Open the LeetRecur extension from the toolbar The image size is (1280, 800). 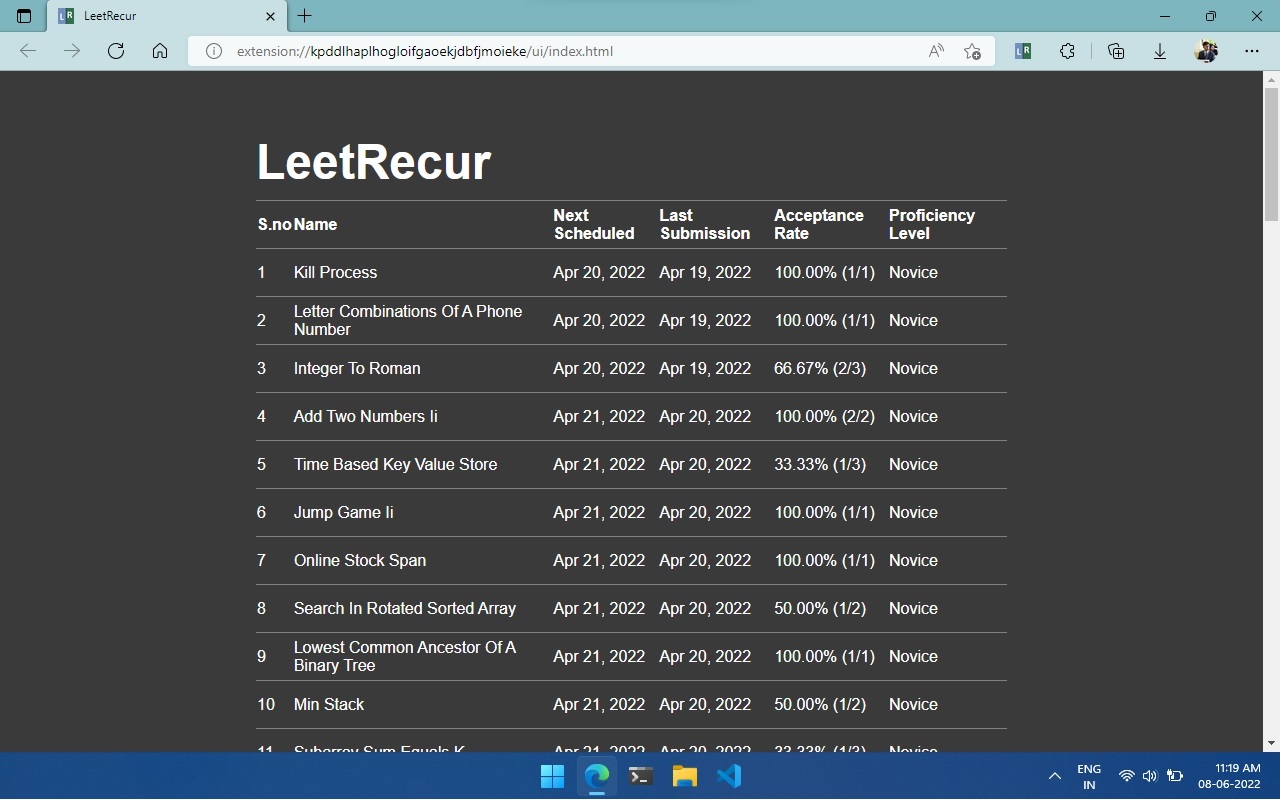(x=1022, y=50)
